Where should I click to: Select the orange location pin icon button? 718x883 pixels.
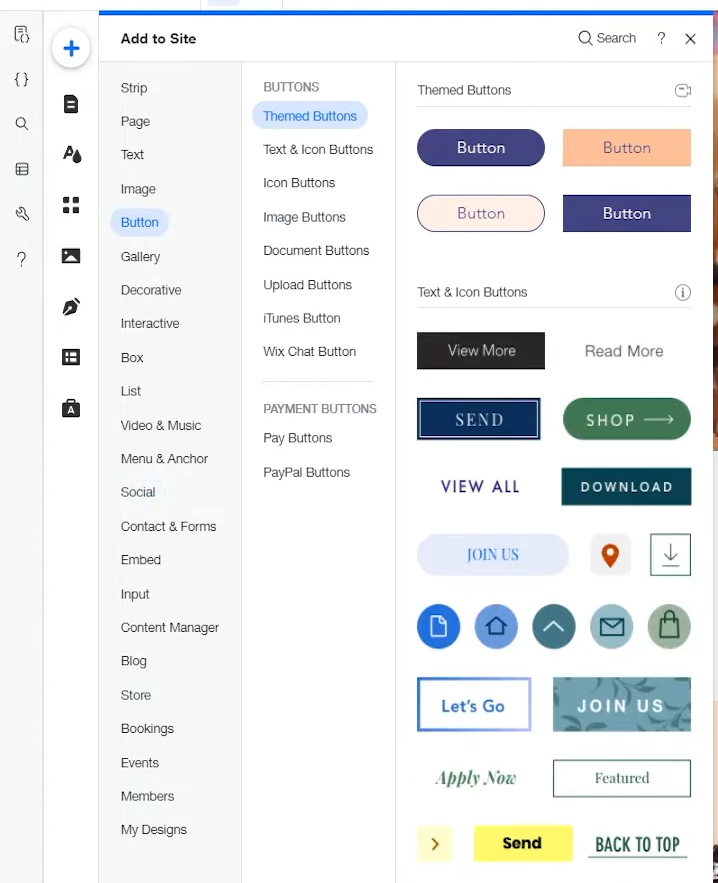click(x=610, y=555)
